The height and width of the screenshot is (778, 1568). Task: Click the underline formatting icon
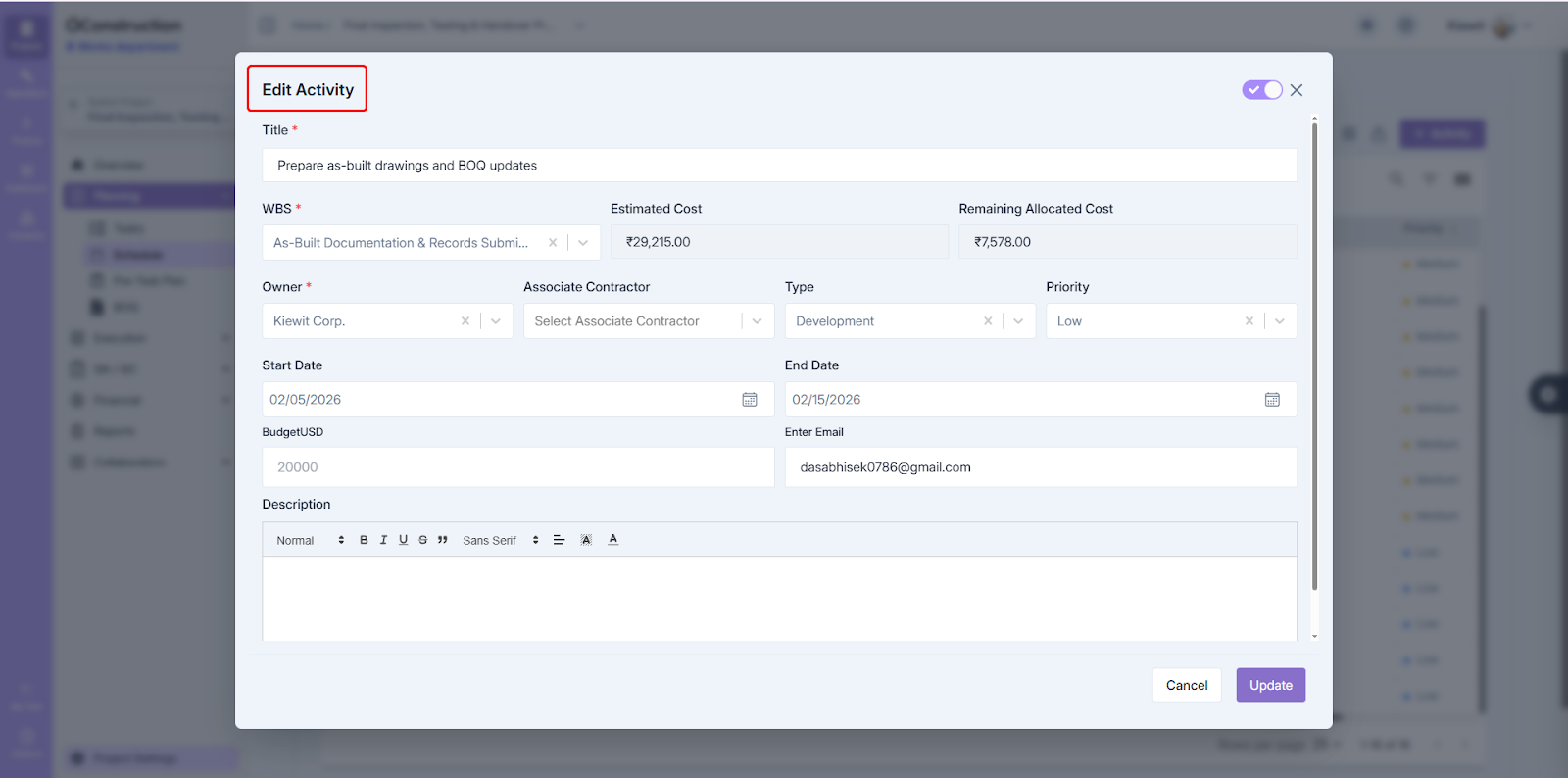[x=403, y=540]
